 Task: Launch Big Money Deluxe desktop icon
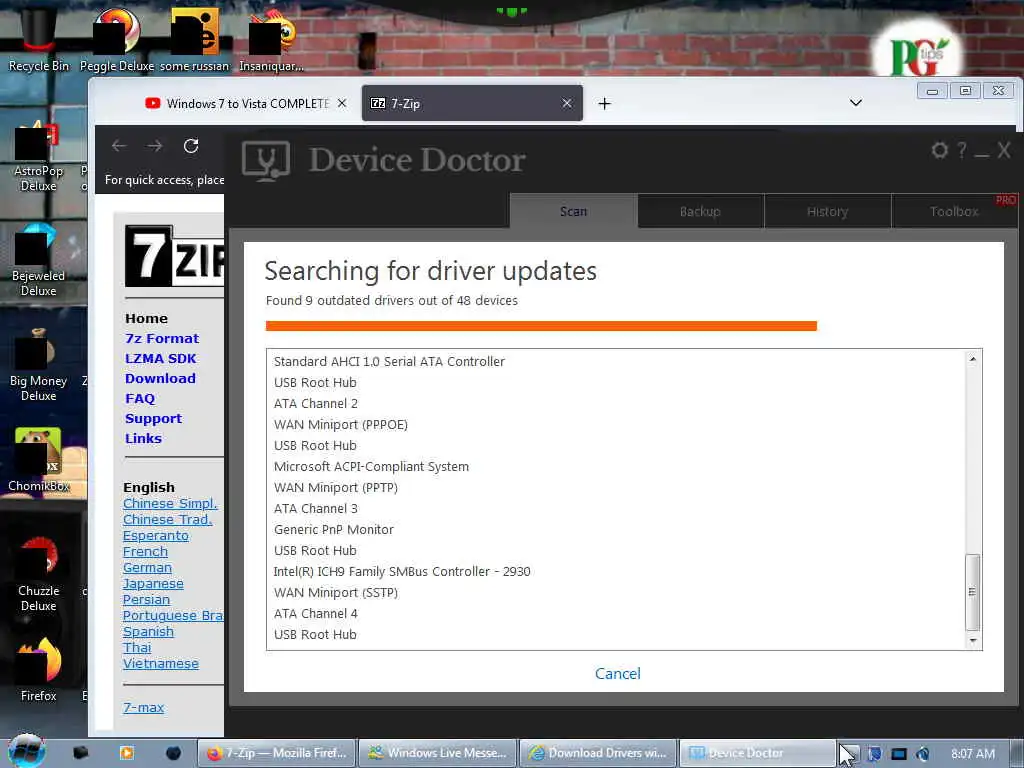tap(39, 366)
